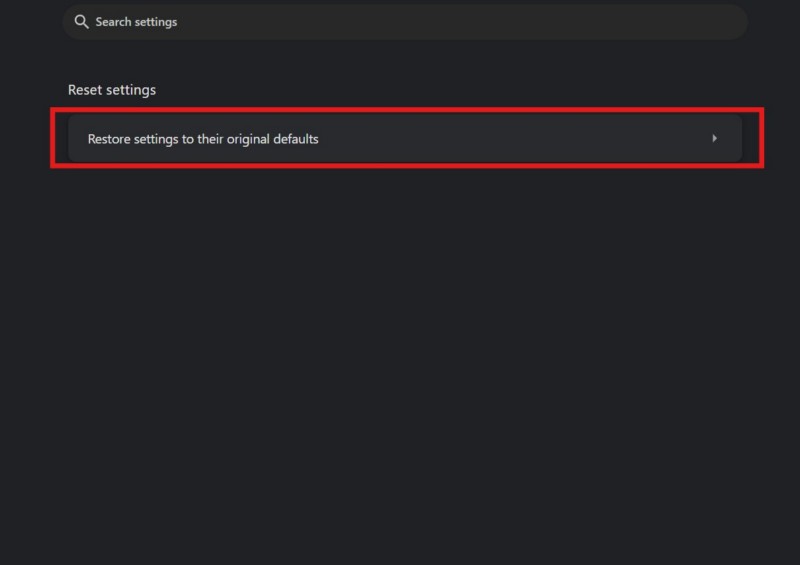The image size is (800, 565).
Task: Click the "Reset settings" title text
Action: pos(112,90)
